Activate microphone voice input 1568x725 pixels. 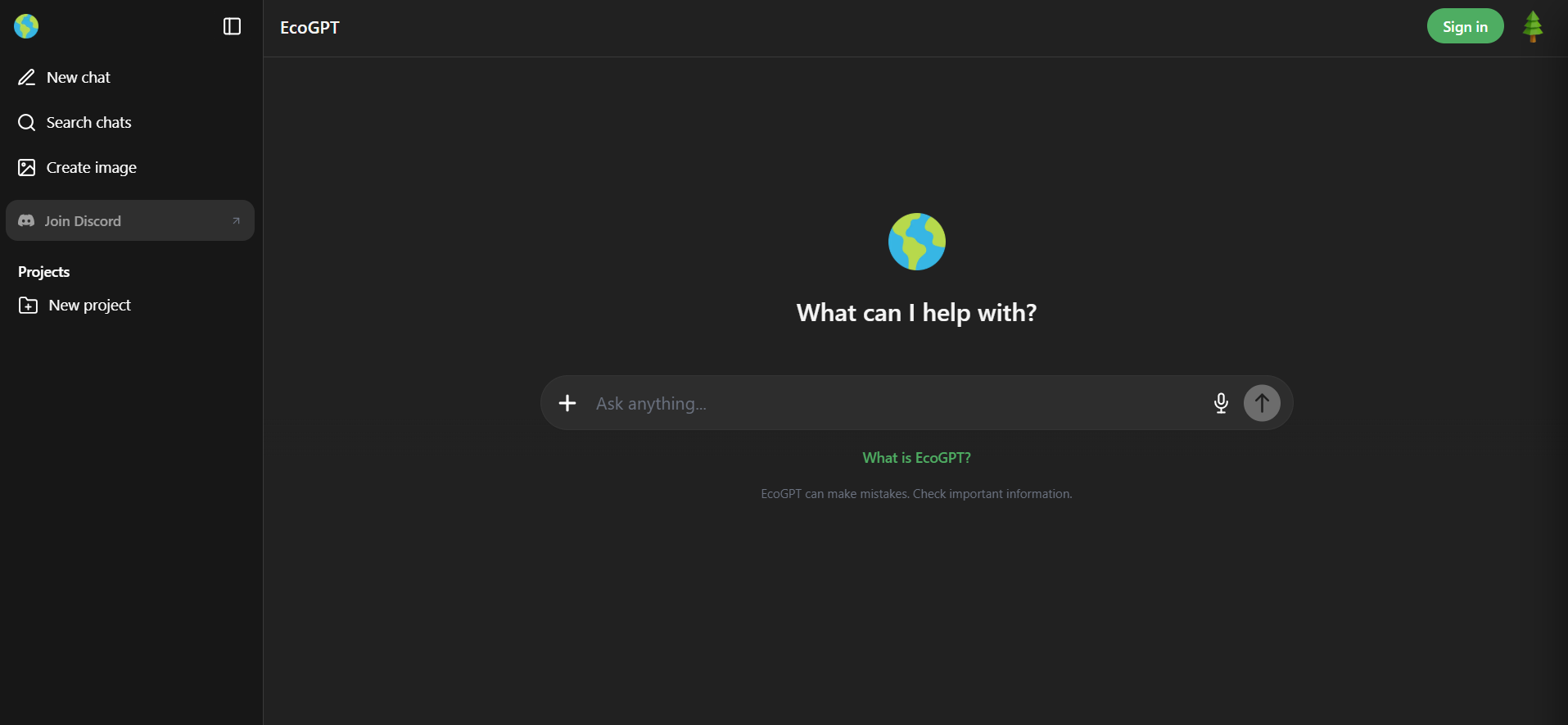1221,403
